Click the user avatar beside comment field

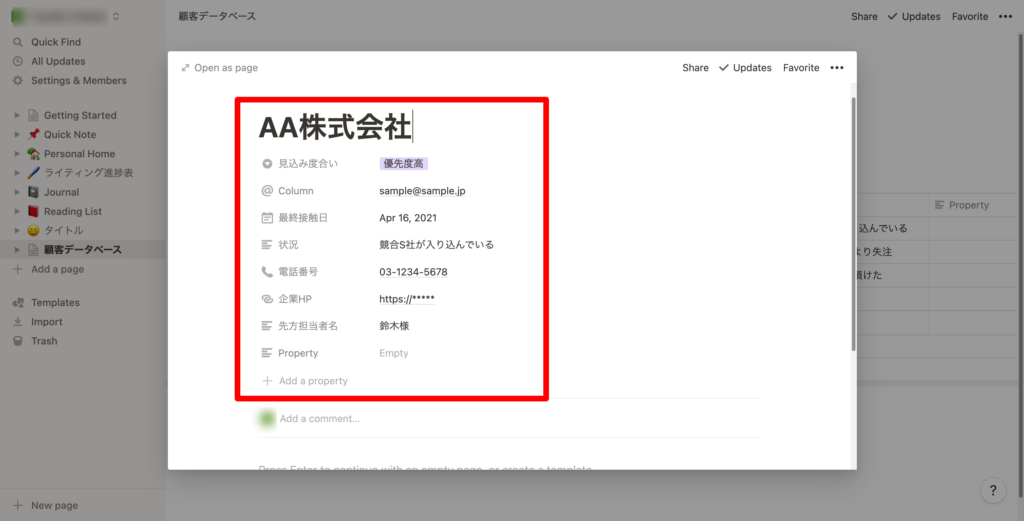tap(266, 418)
